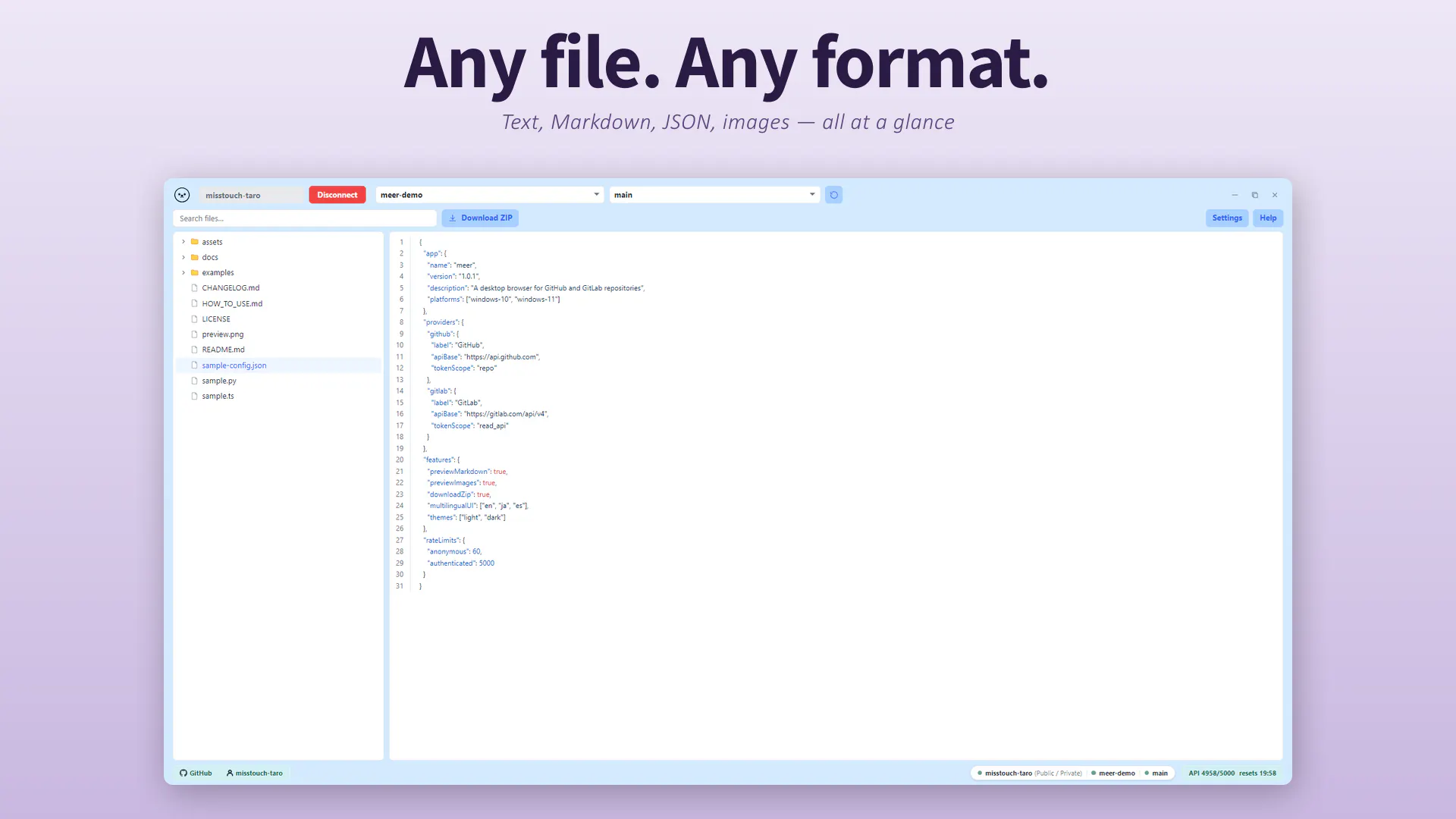Click the Meer app logo icon
This screenshot has height=819, width=1456.
point(182,195)
